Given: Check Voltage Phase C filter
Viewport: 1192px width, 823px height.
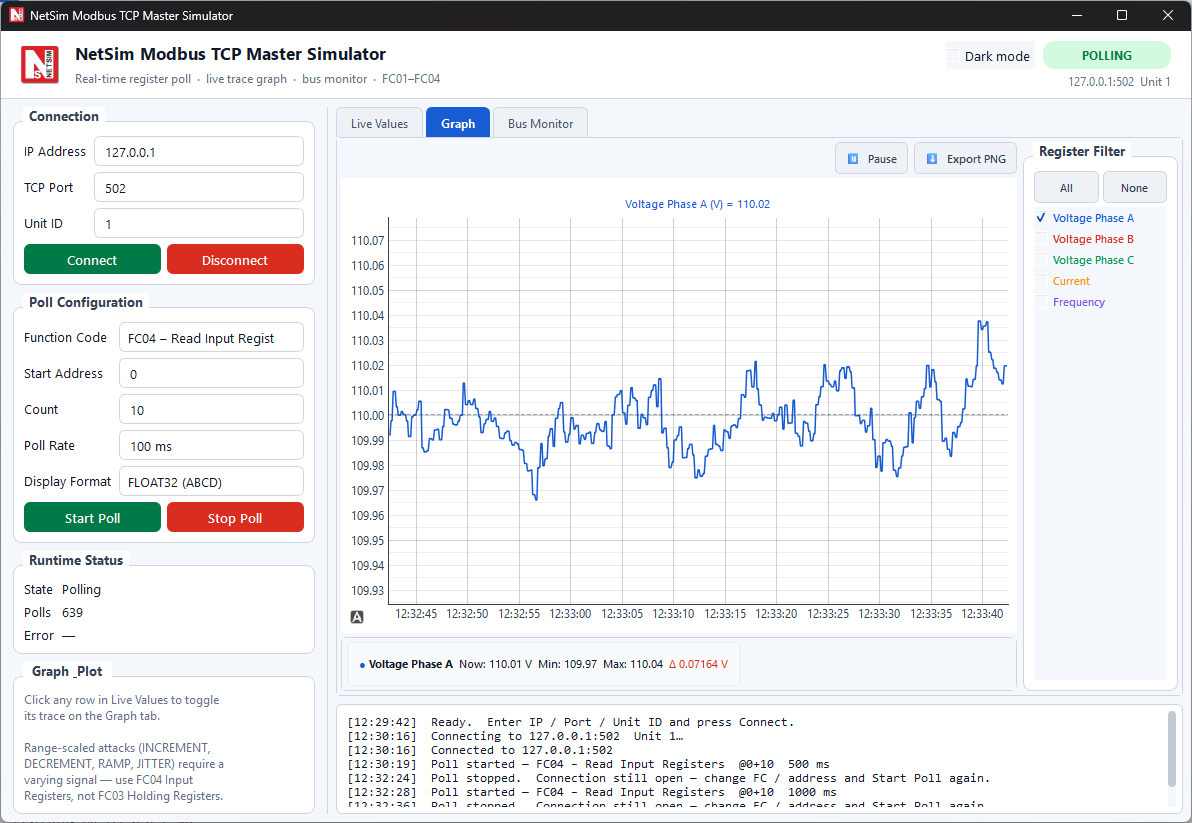Looking at the screenshot, I should 1041,260.
